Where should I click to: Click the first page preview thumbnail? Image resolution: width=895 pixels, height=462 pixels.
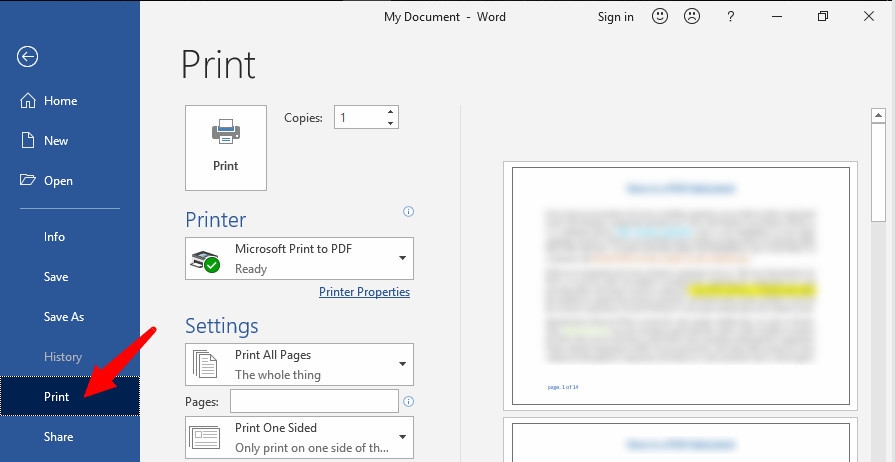click(680, 286)
